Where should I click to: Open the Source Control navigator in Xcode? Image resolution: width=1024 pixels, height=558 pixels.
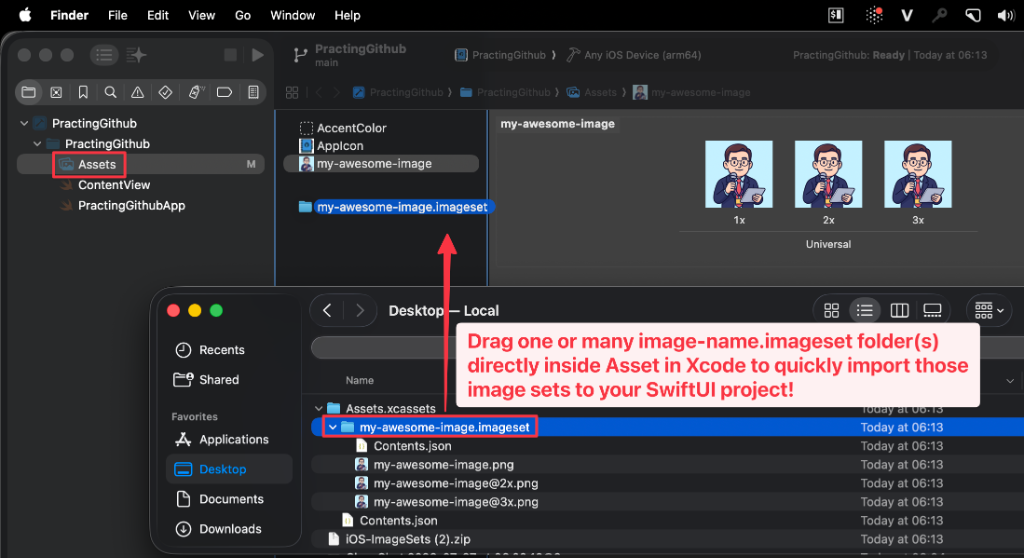click(56, 92)
